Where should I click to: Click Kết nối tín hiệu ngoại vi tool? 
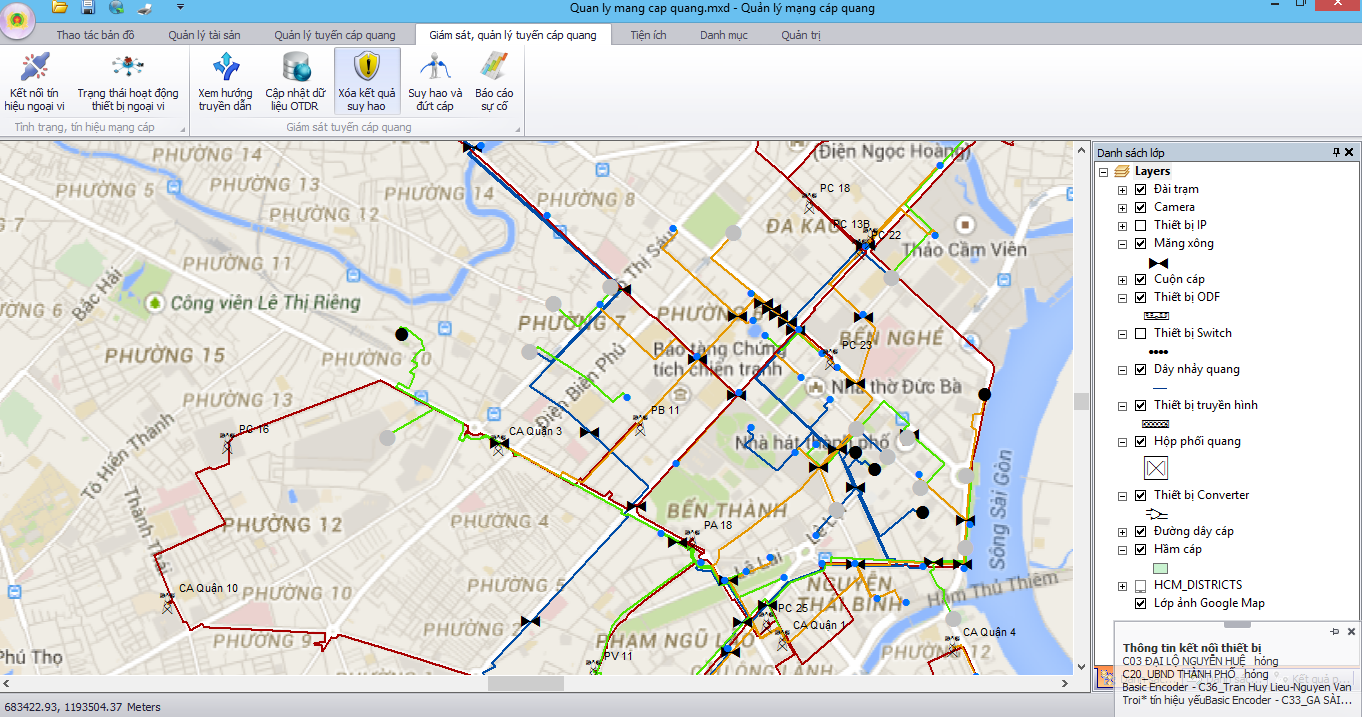pyautogui.click(x=35, y=82)
